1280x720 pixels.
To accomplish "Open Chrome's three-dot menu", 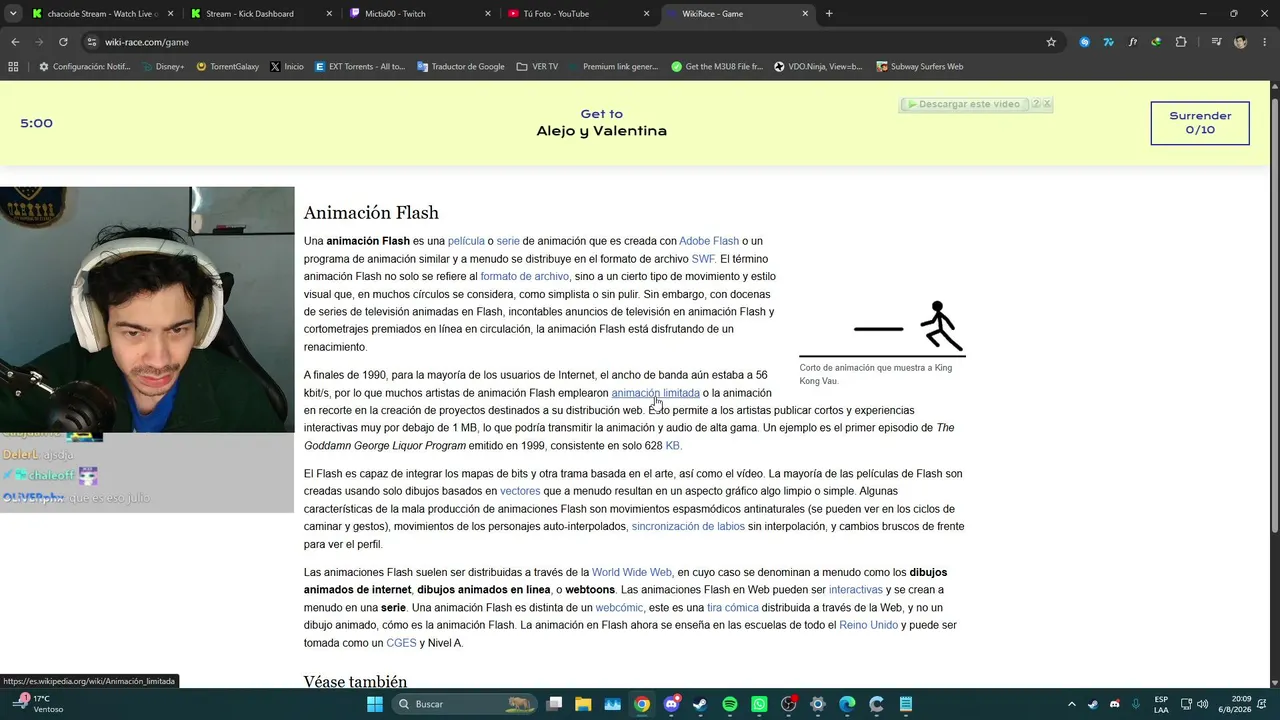I will (x=1264, y=42).
